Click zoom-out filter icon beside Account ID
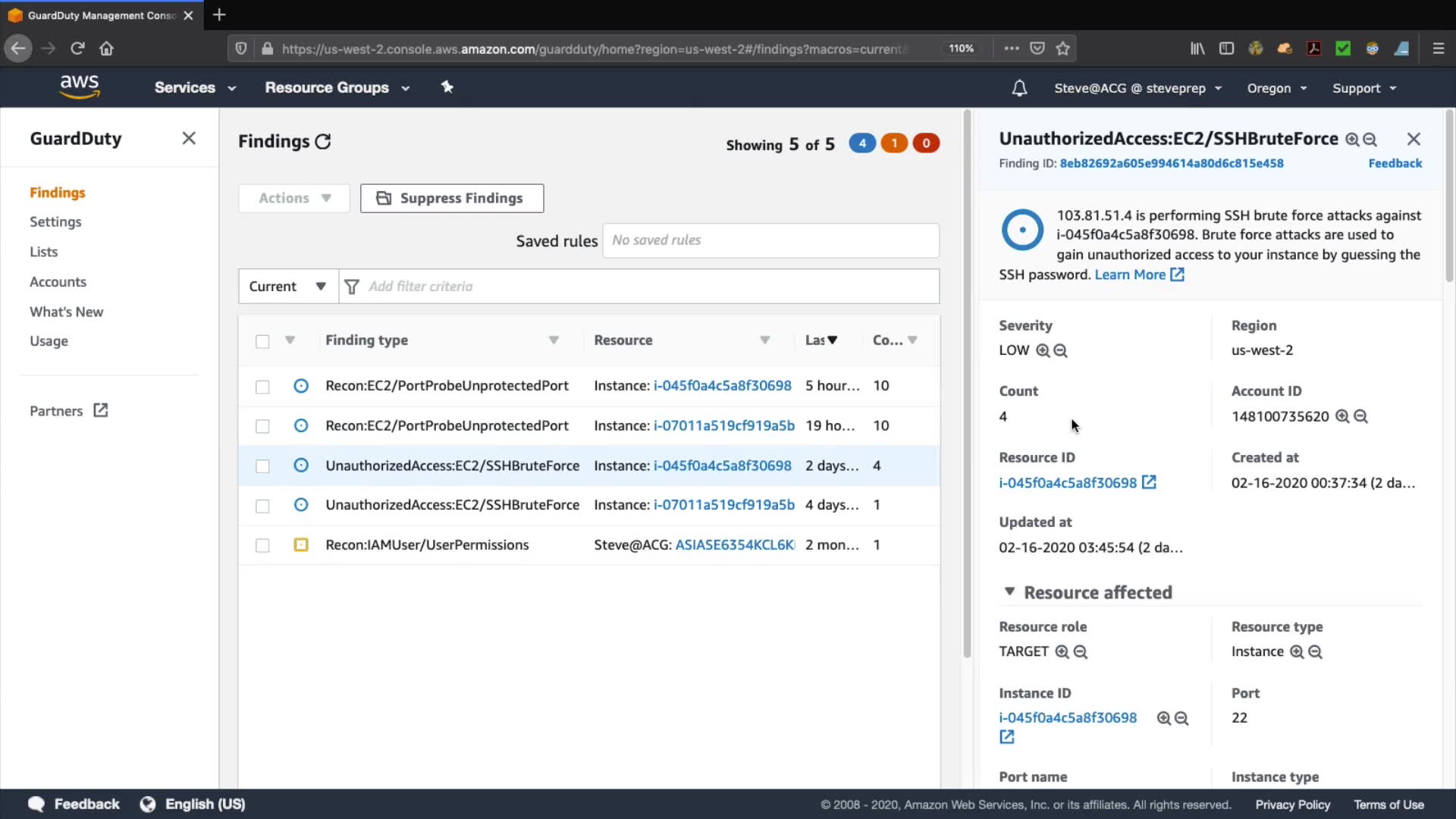 coord(1360,416)
